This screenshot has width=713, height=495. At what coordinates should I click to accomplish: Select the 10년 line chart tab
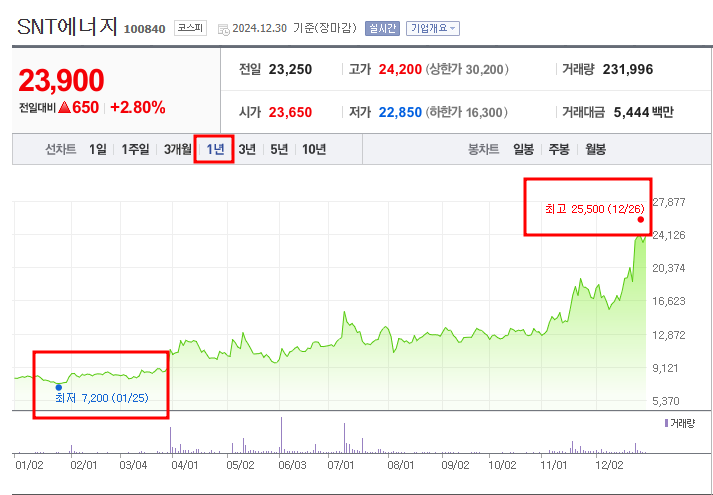(x=314, y=149)
